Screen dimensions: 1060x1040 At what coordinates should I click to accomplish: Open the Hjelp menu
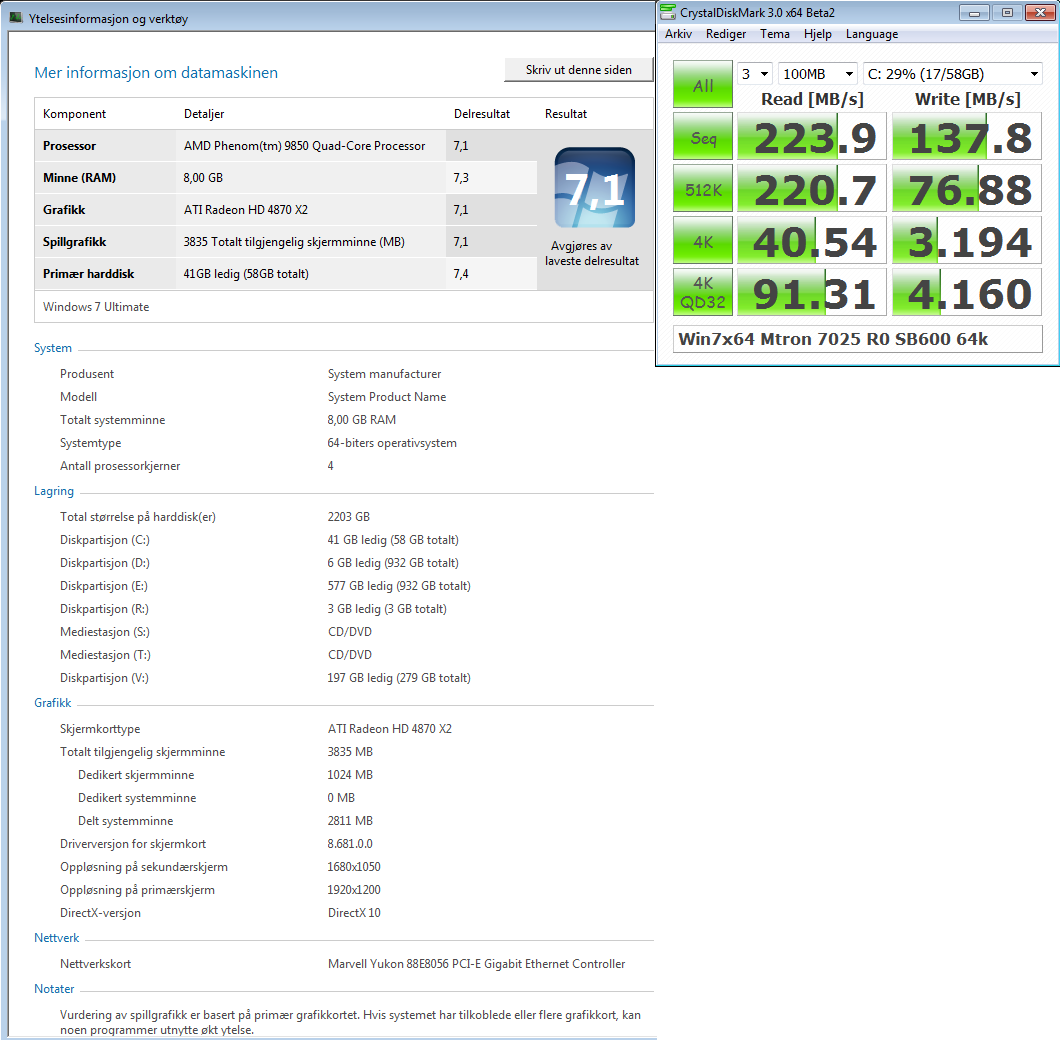coord(818,34)
